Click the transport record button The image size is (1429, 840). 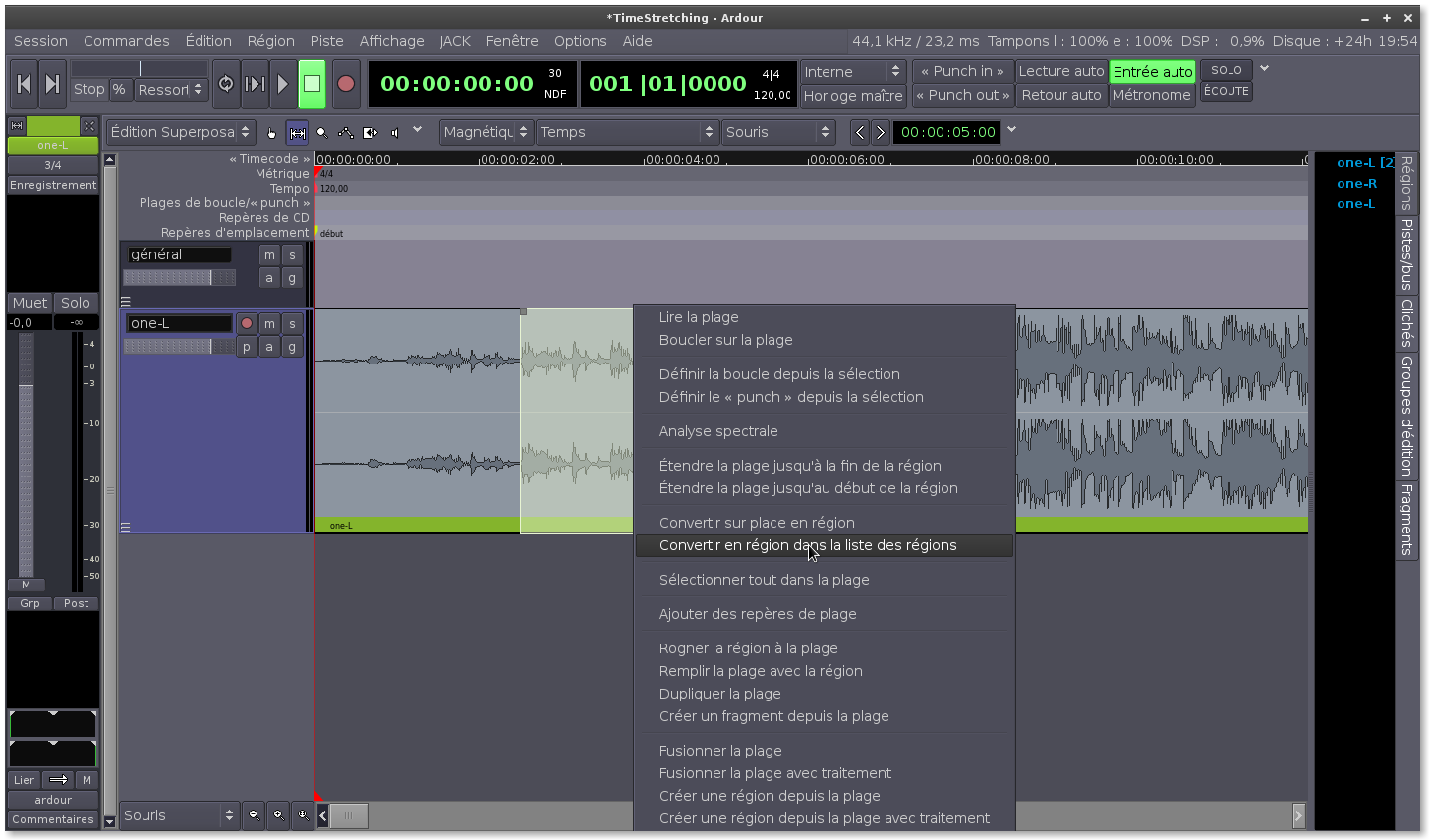pos(345,84)
